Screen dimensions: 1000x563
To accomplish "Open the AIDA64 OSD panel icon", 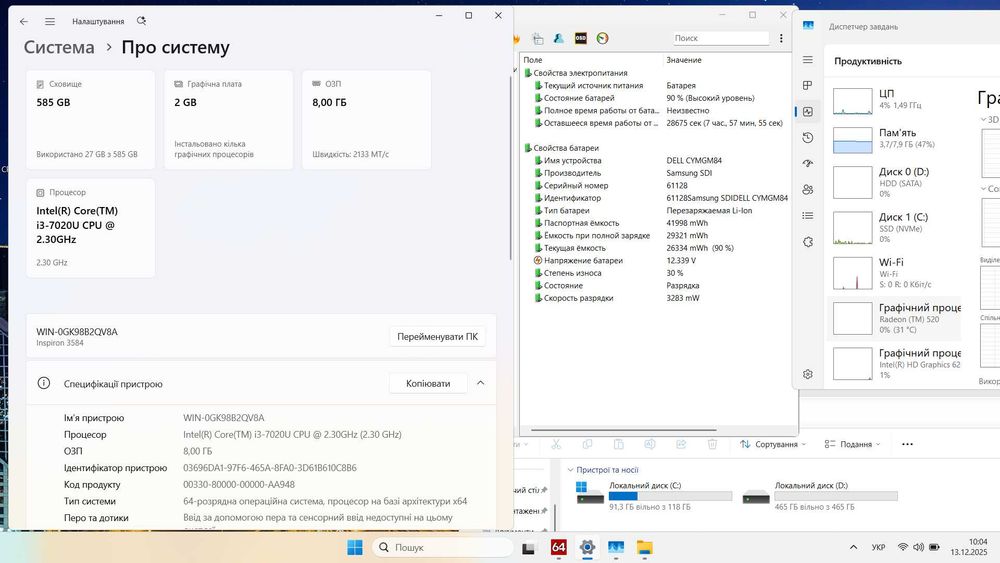I will [x=580, y=38].
